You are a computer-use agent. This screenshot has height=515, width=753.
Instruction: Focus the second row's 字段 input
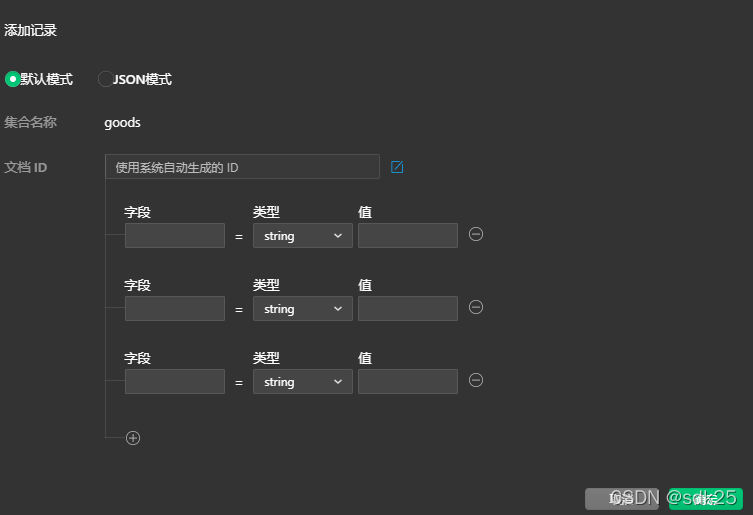[175, 308]
